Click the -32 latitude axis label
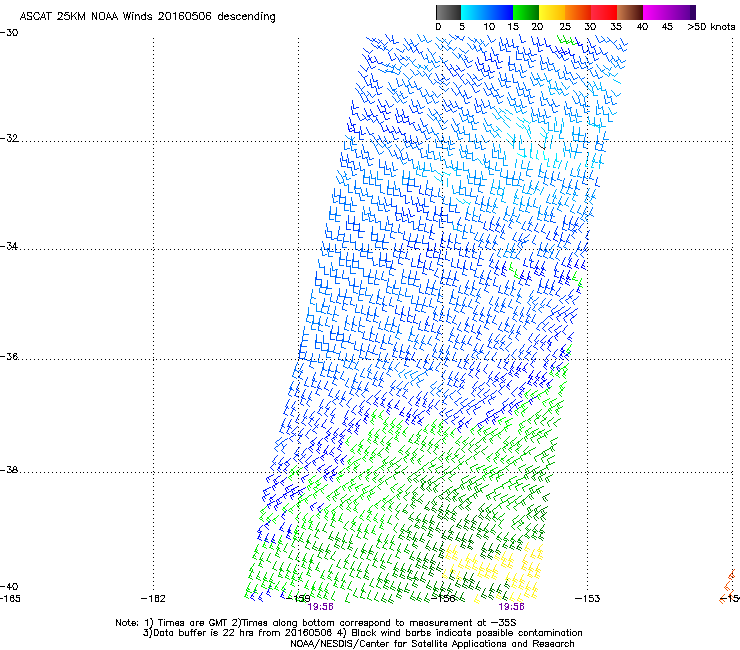740x650 pixels. pyautogui.click(x=9, y=138)
